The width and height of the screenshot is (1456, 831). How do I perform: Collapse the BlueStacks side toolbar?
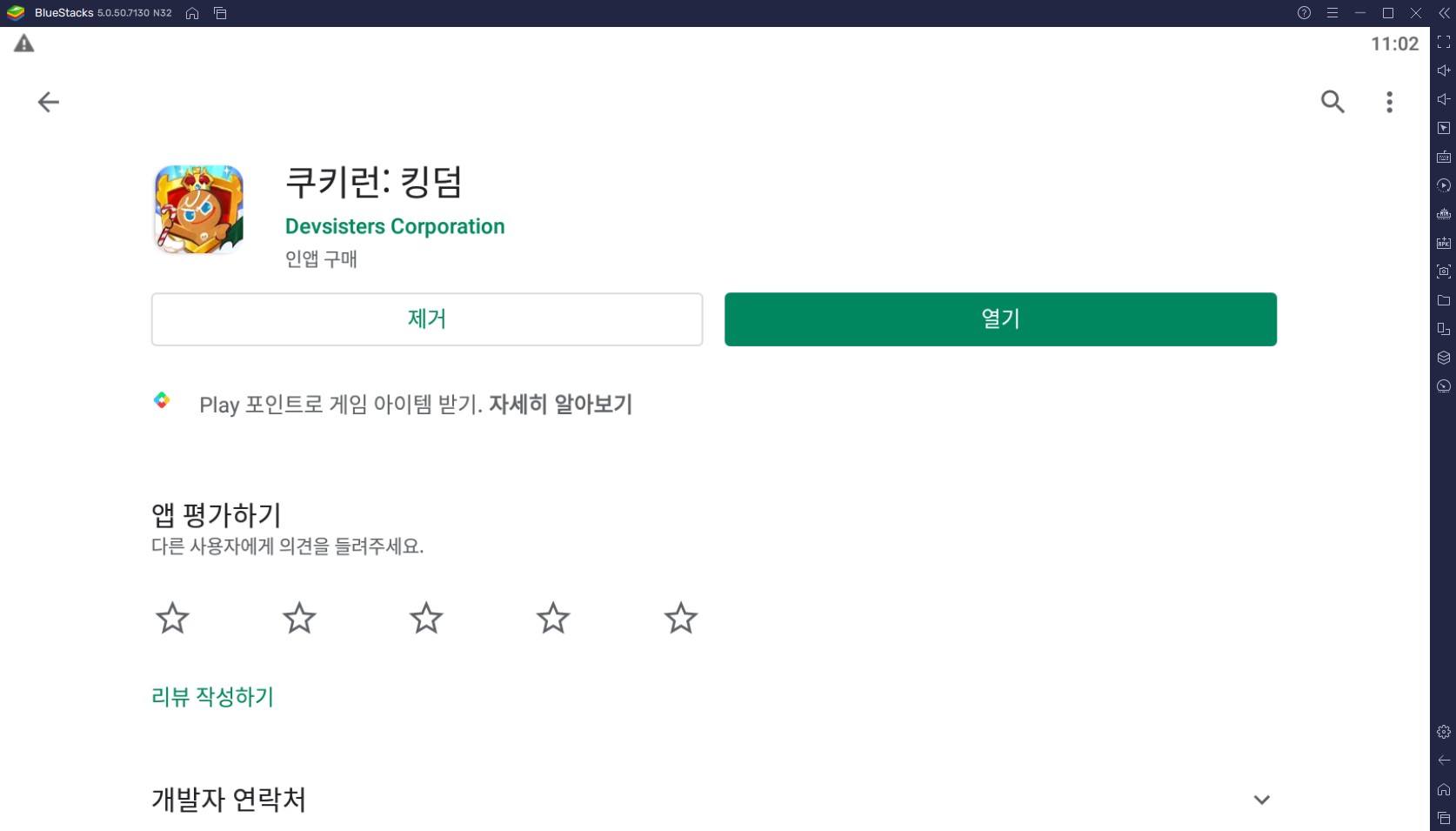point(1444,13)
